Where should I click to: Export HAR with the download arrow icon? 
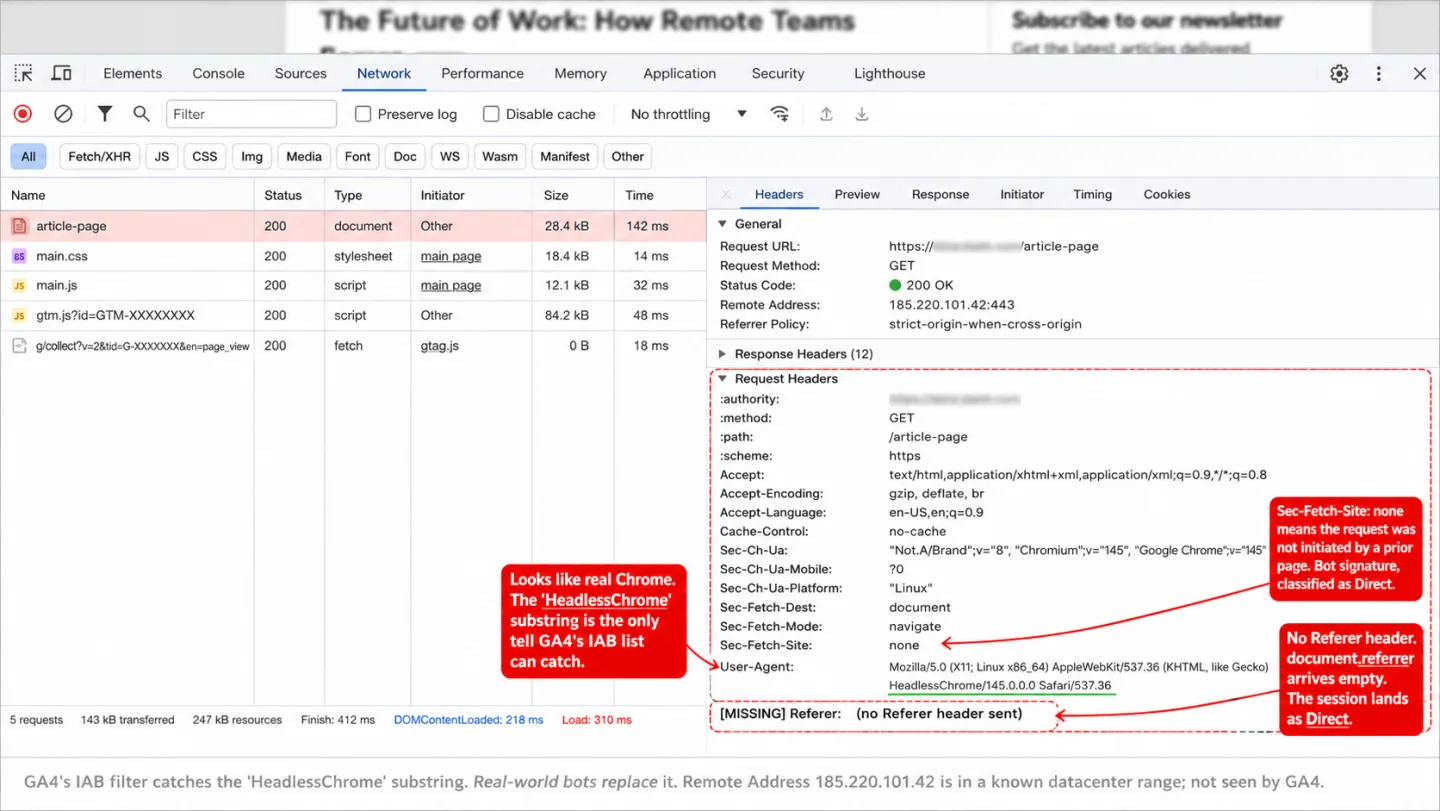862,114
